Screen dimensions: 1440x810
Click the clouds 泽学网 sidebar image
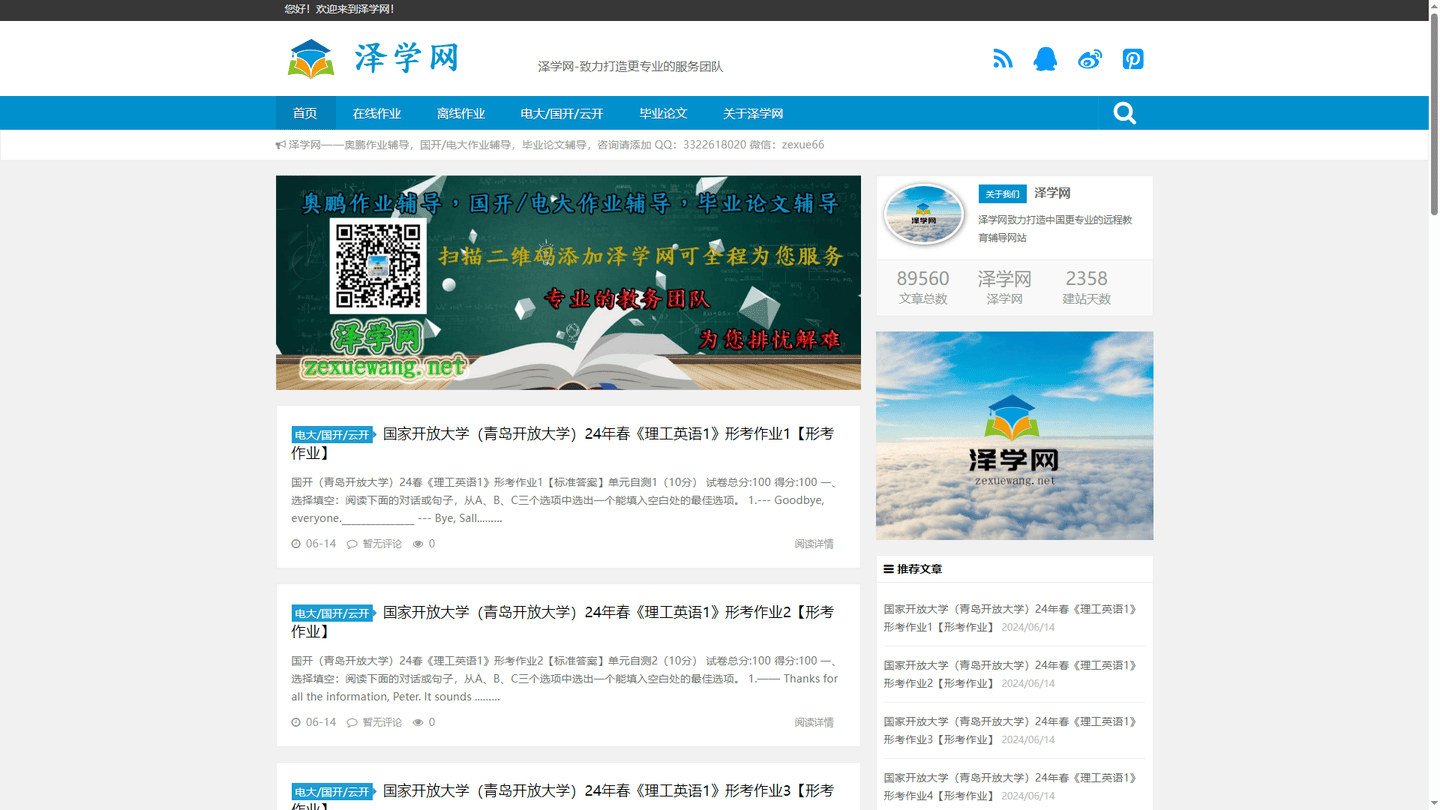(x=1014, y=436)
